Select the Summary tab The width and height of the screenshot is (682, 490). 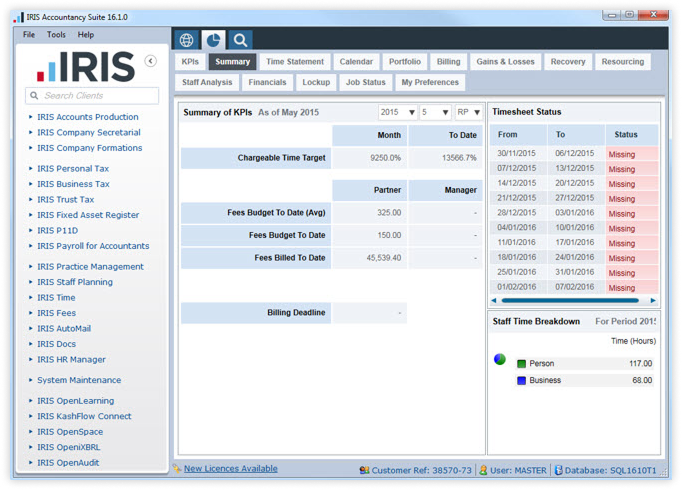point(233,62)
